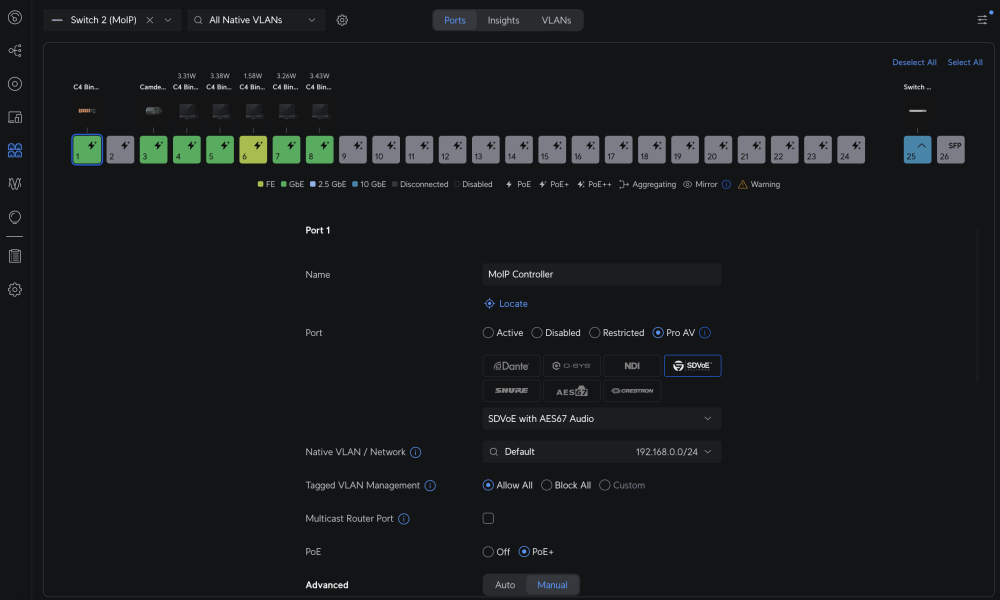This screenshot has width=1000, height=600.
Task: Choose the AES67 Pro AV profile
Action: pos(571,391)
